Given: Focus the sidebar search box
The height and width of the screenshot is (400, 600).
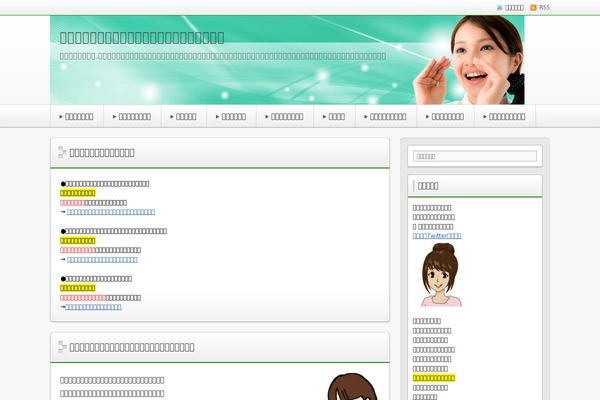Looking at the screenshot, I should point(475,156).
